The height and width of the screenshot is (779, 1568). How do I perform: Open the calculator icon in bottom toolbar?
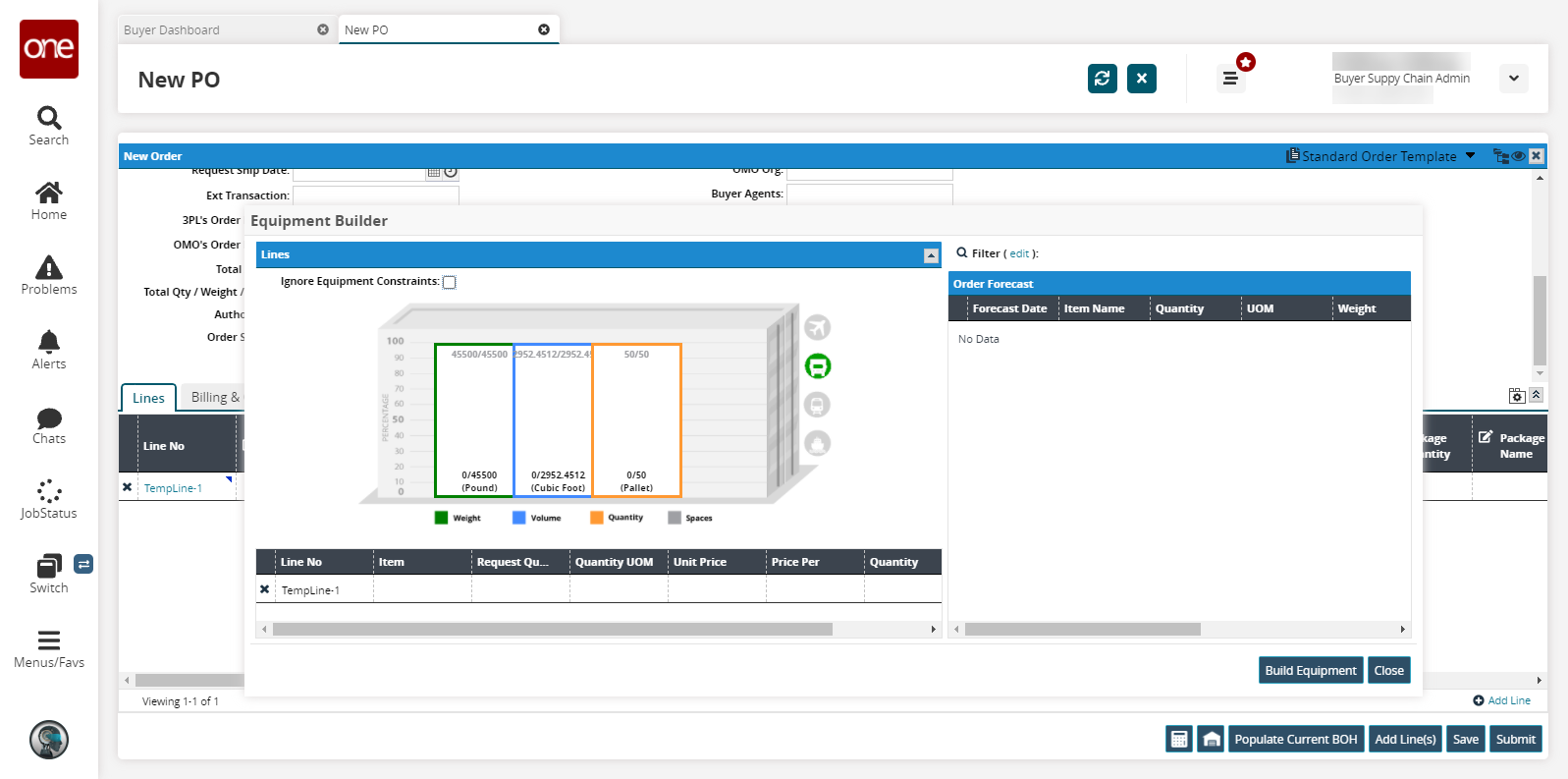1179,740
